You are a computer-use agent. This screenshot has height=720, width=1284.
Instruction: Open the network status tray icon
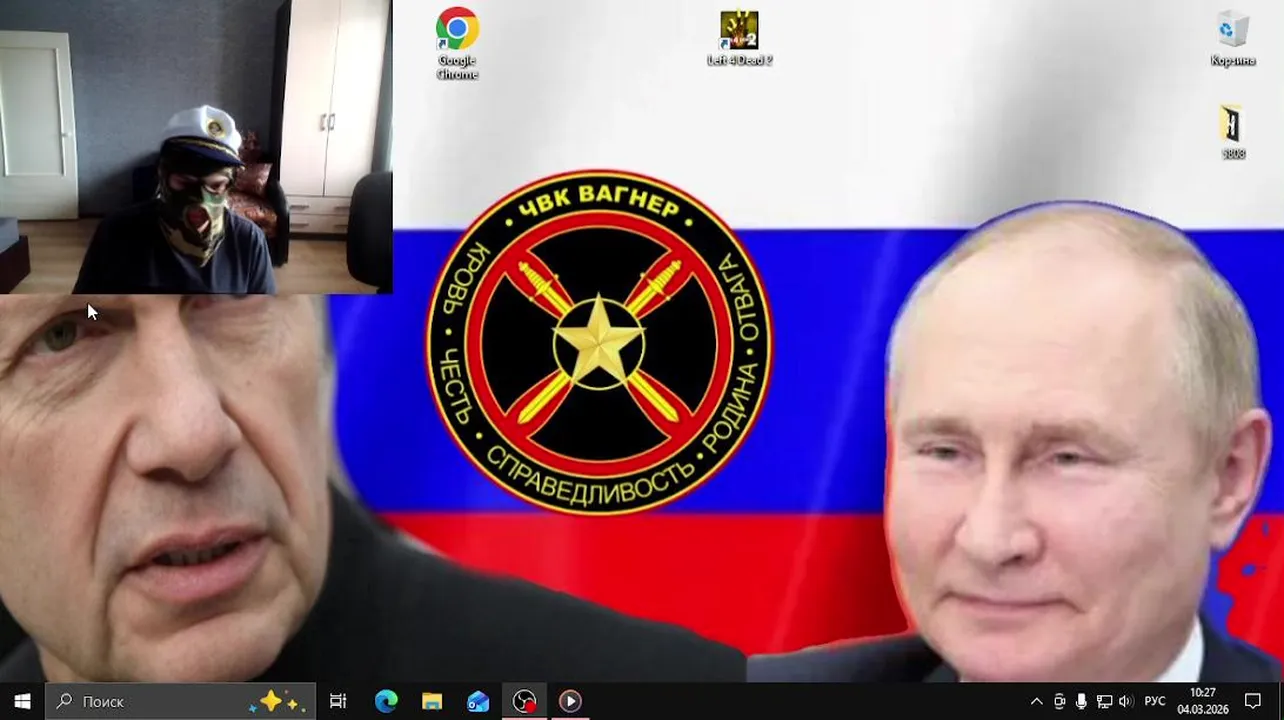coord(1104,701)
